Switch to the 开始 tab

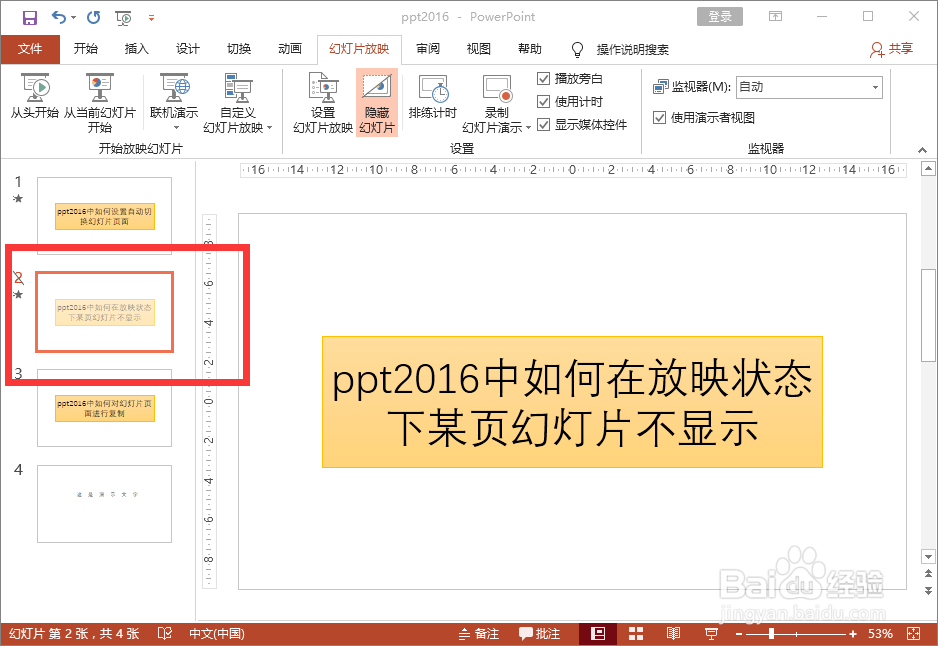tap(86, 49)
